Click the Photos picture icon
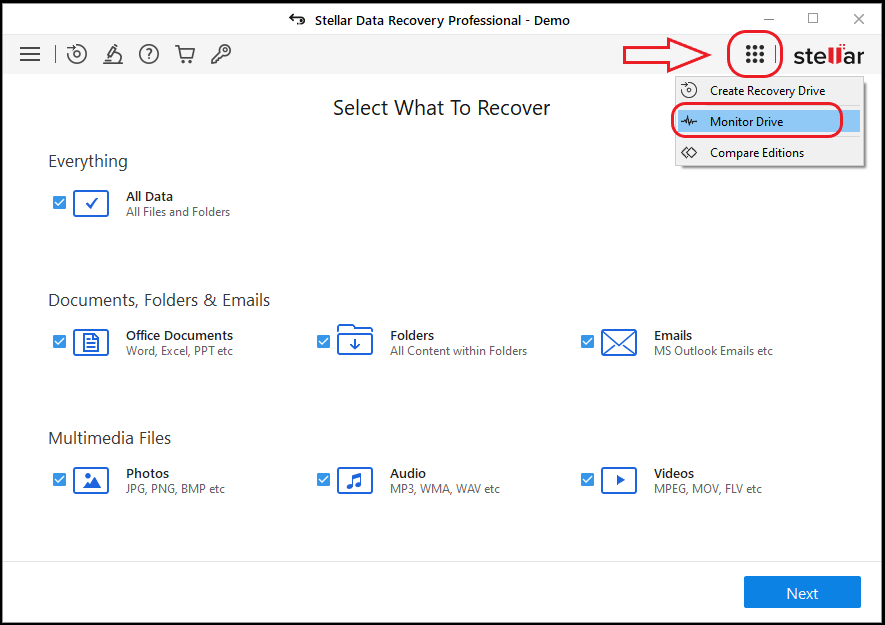Screen dimensions: 885x625 click(x=91, y=480)
